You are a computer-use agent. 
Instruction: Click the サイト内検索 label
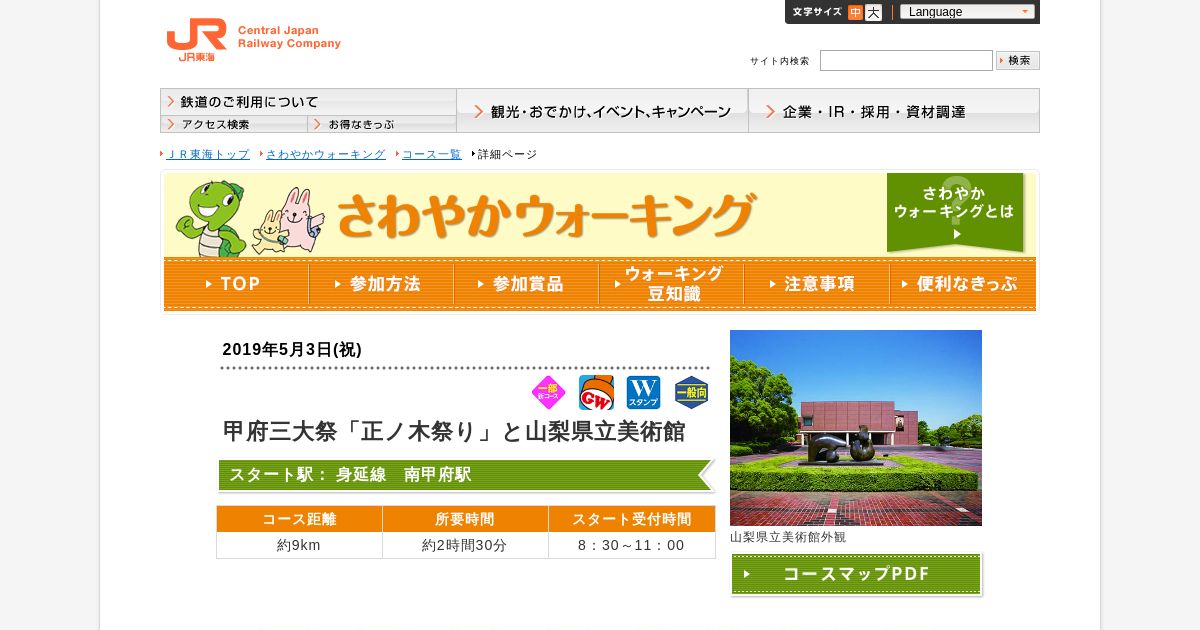click(780, 61)
